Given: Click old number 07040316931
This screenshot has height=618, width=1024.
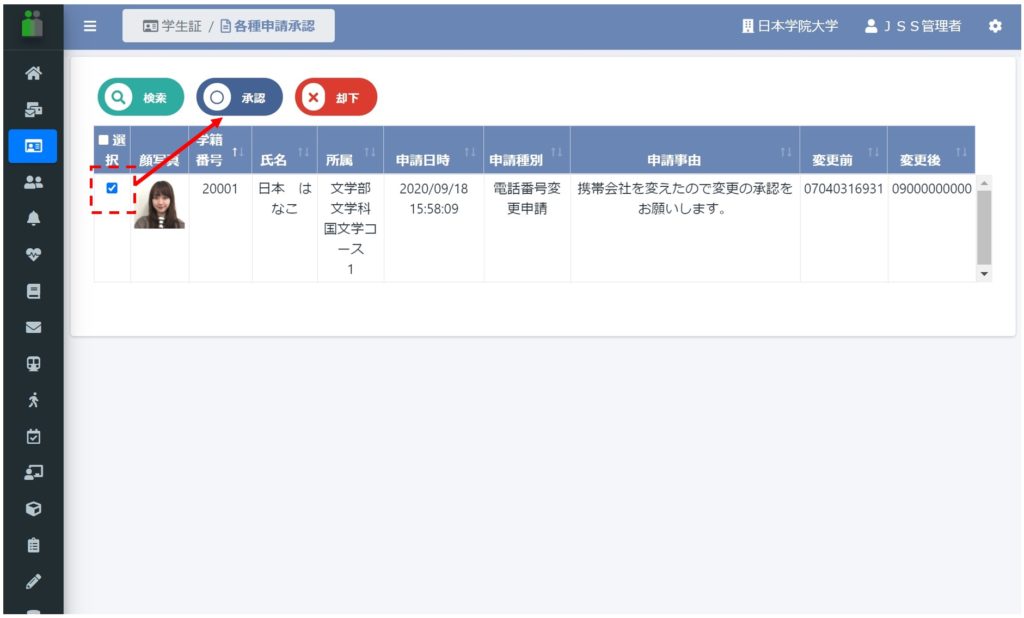Looking at the screenshot, I should [843, 189].
